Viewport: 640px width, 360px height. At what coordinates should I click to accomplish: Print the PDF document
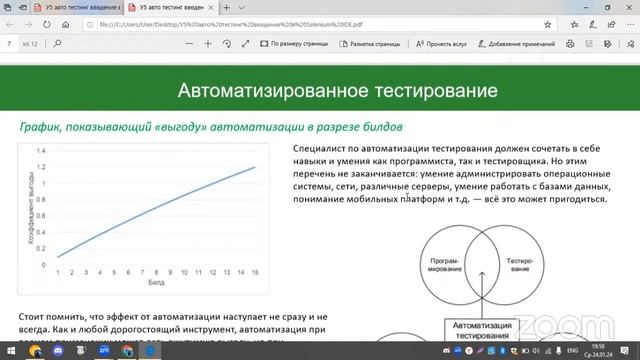570,44
